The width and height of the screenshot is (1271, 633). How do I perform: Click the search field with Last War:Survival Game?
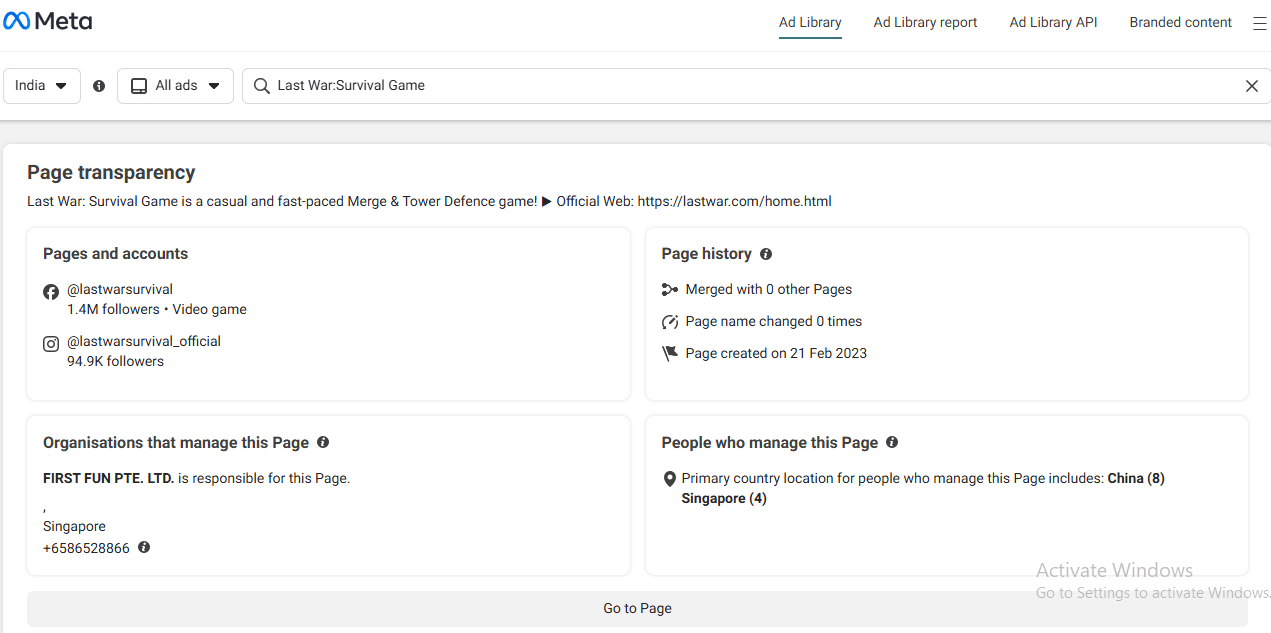click(756, 86)
